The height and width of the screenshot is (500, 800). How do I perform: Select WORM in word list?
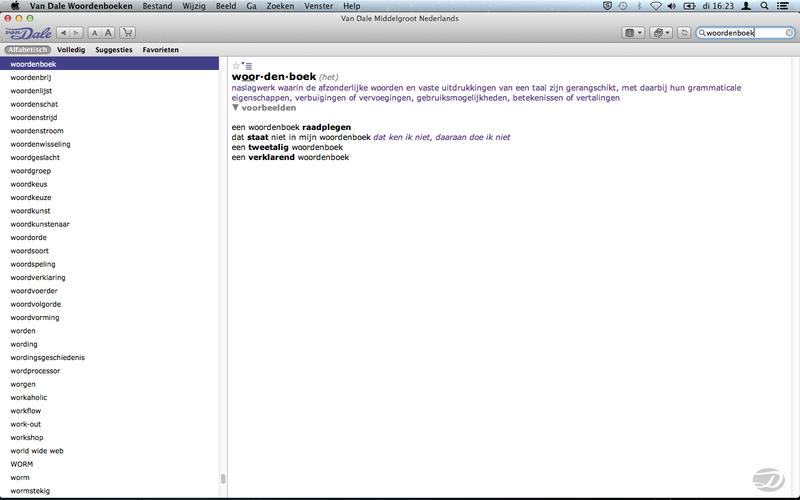[109, 464]
